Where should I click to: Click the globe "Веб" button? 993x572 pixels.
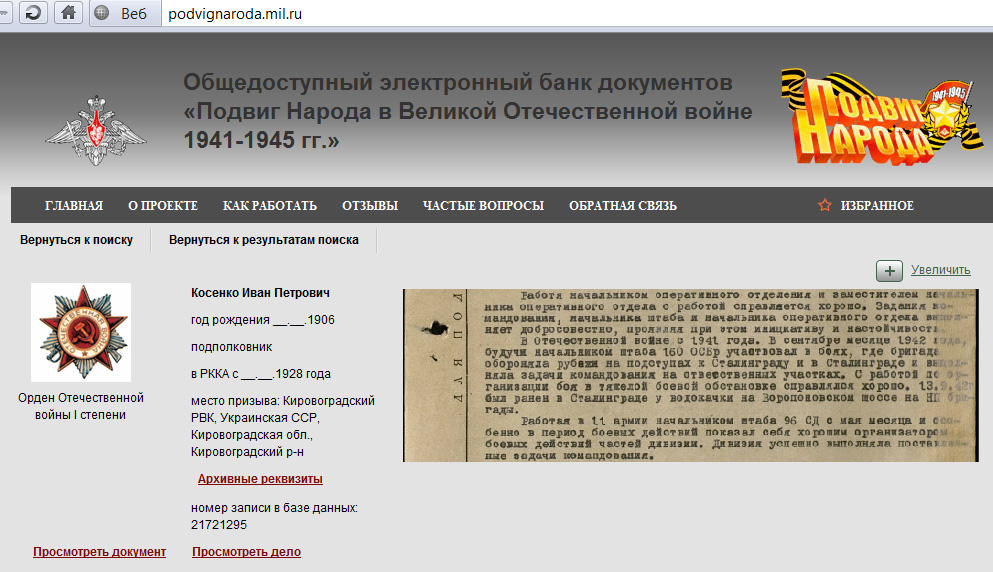click(120, 14)
